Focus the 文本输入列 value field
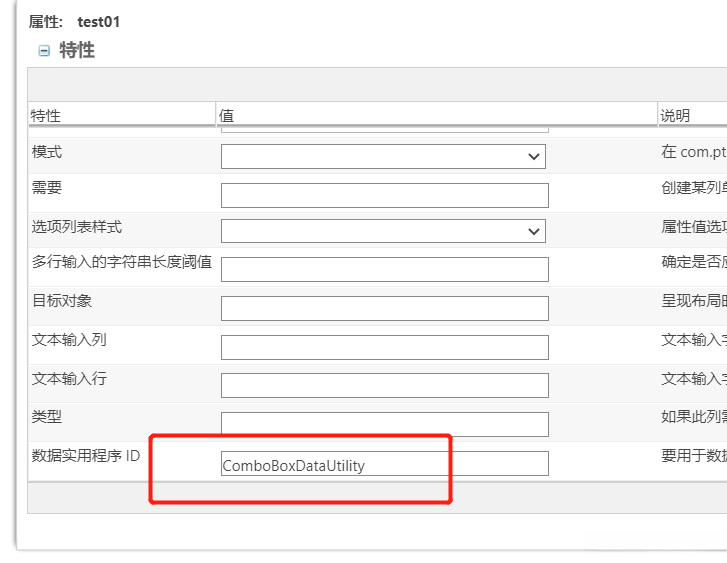 pyautogui.click(x=384, y=347)
